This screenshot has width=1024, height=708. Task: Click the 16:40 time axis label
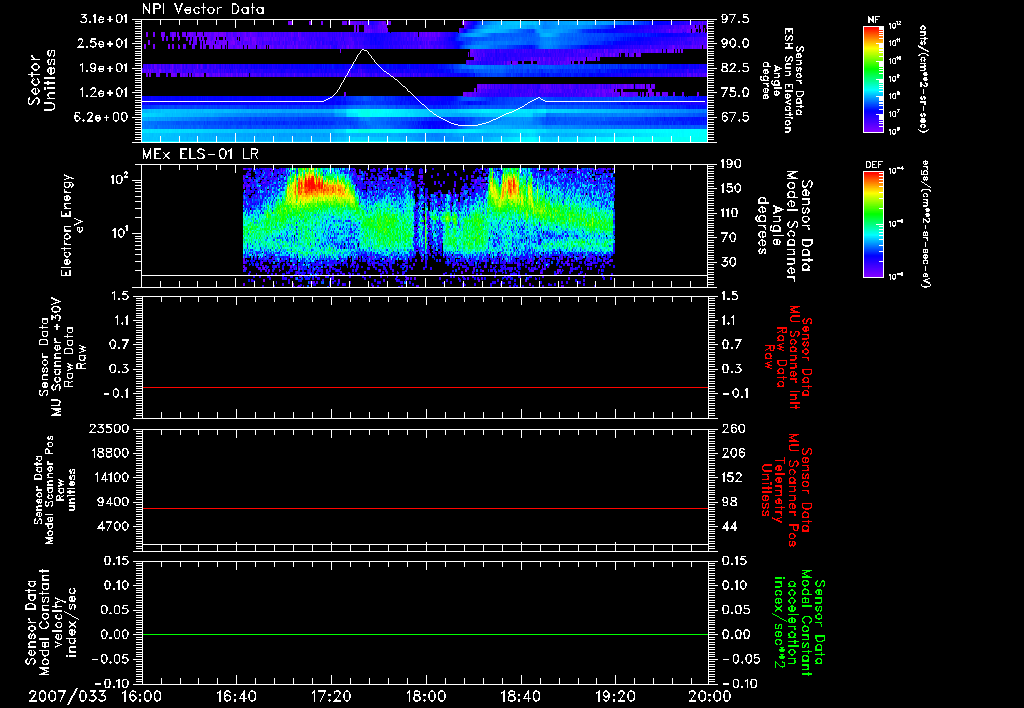point(236,696)
